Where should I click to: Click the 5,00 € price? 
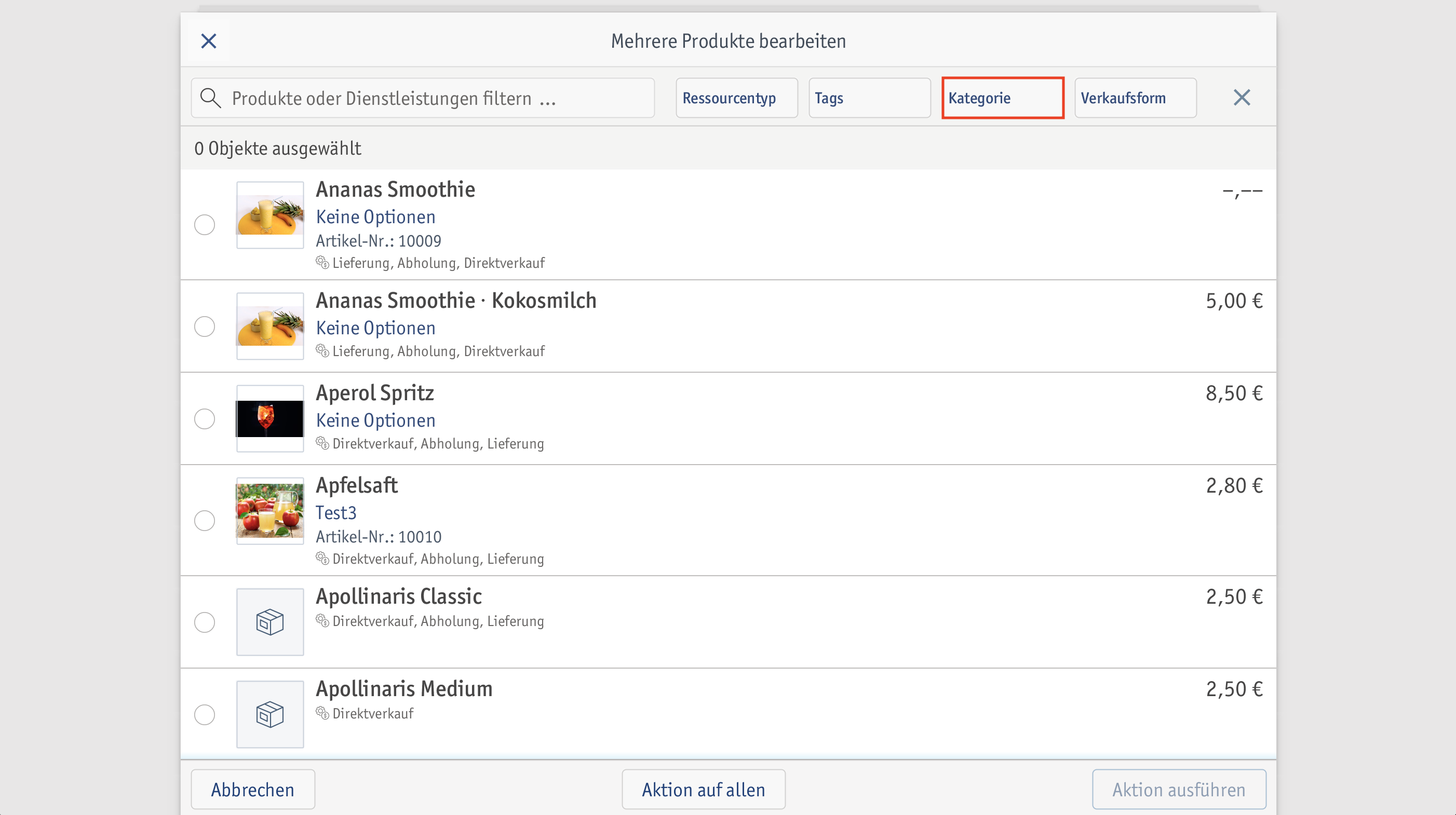(1234, 301)
